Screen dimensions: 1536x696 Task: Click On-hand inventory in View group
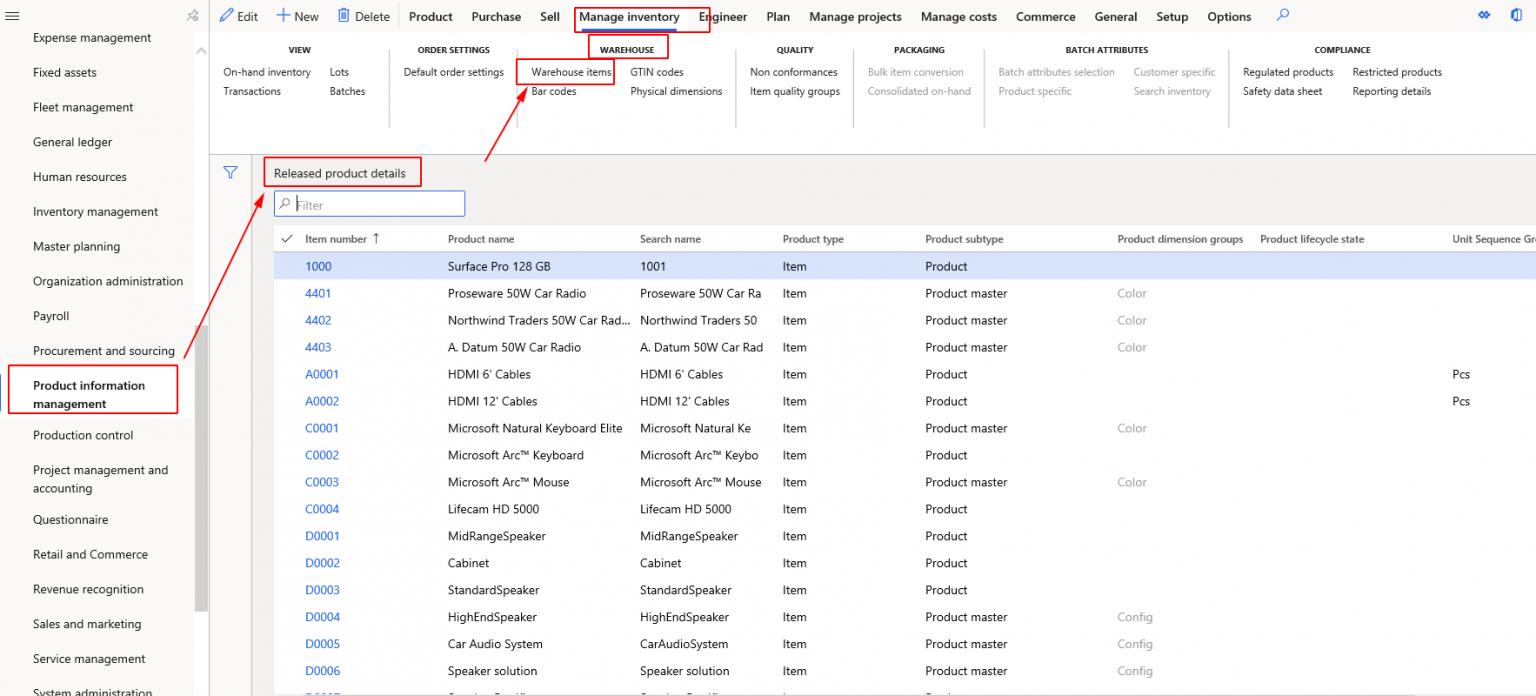267,72
